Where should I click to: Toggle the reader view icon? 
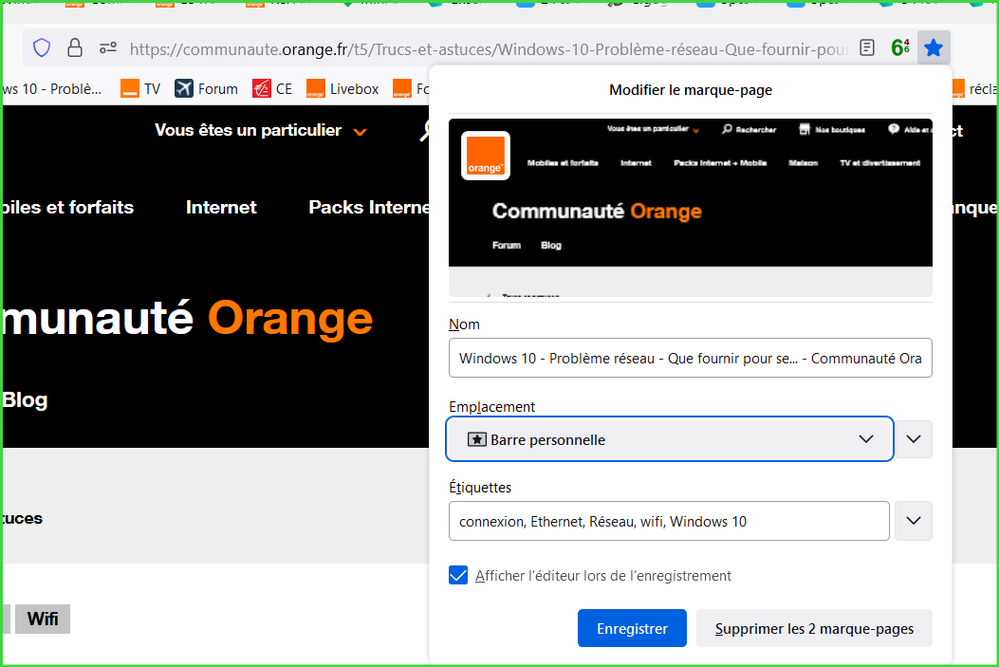868,48
